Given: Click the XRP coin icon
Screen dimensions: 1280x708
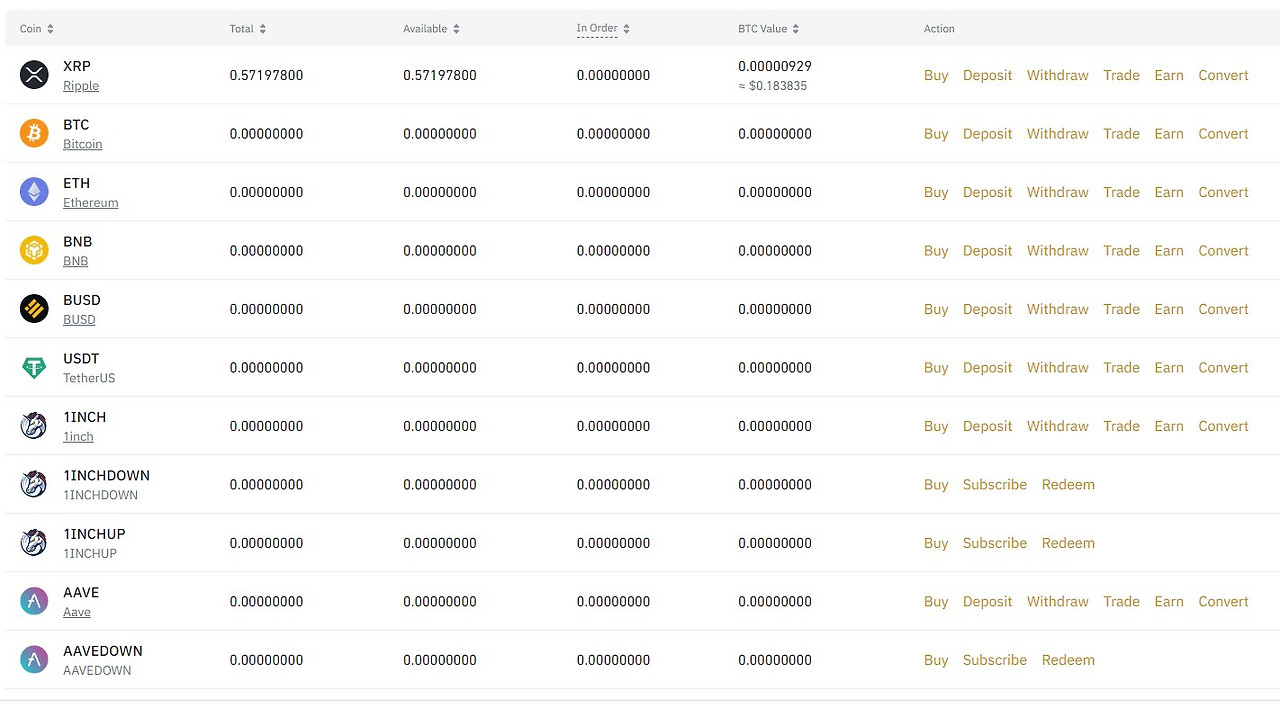Looking at the screenshot, I should 34,75.
